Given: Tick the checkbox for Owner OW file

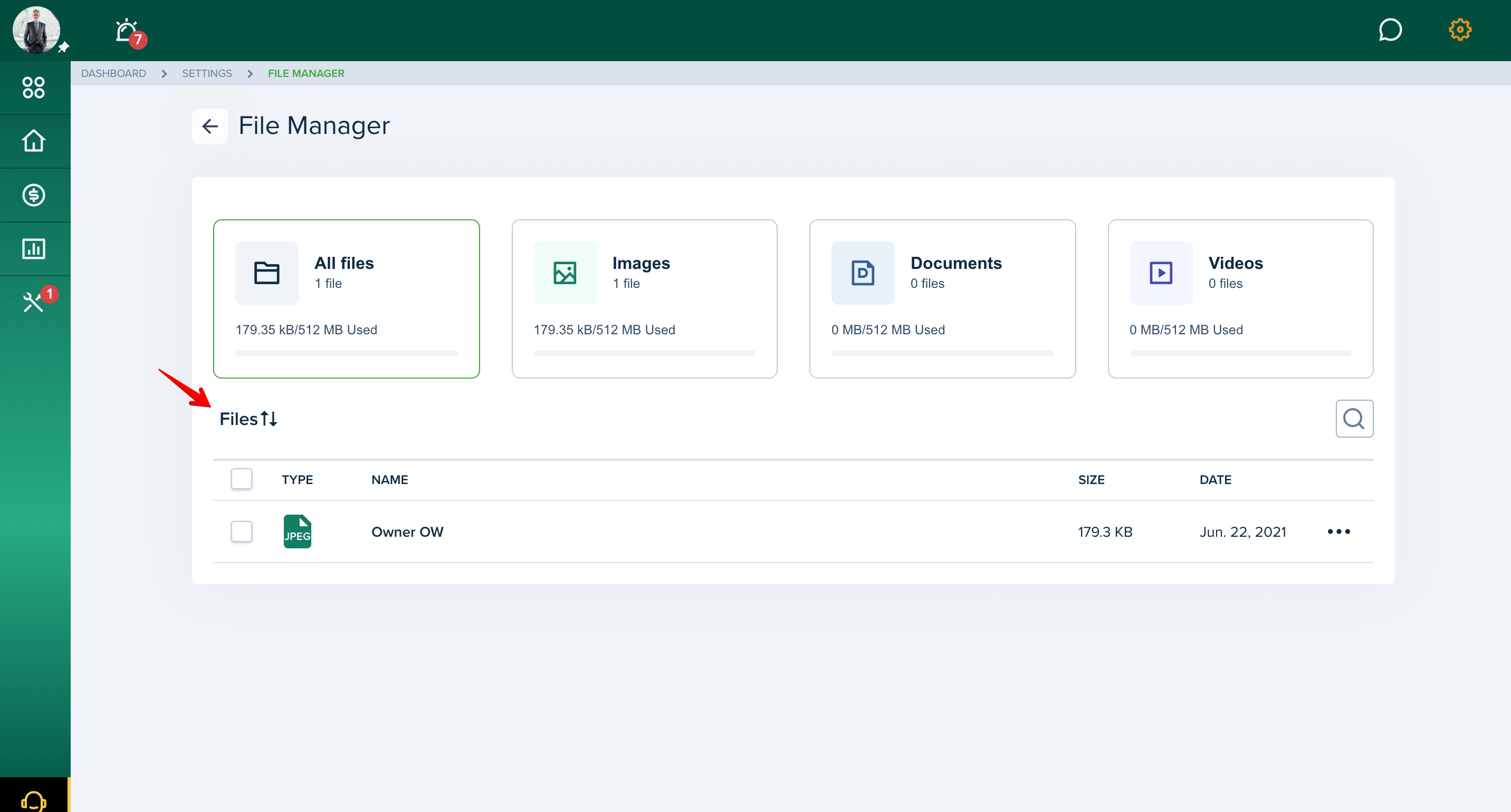Looking at the screenshot, I should (x=242, y=532).
